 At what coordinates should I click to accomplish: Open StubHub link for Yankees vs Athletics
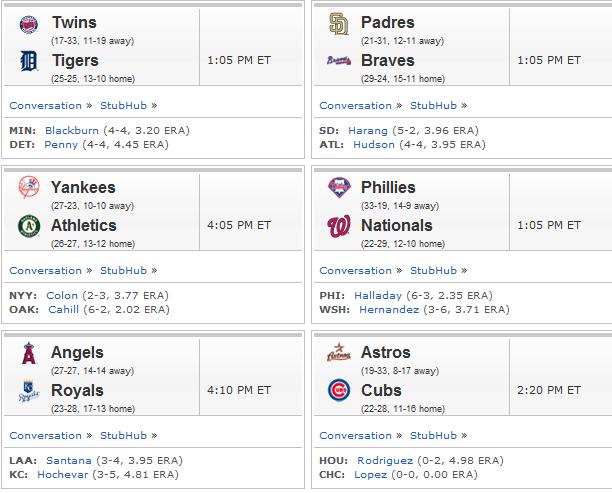[123, 271]
